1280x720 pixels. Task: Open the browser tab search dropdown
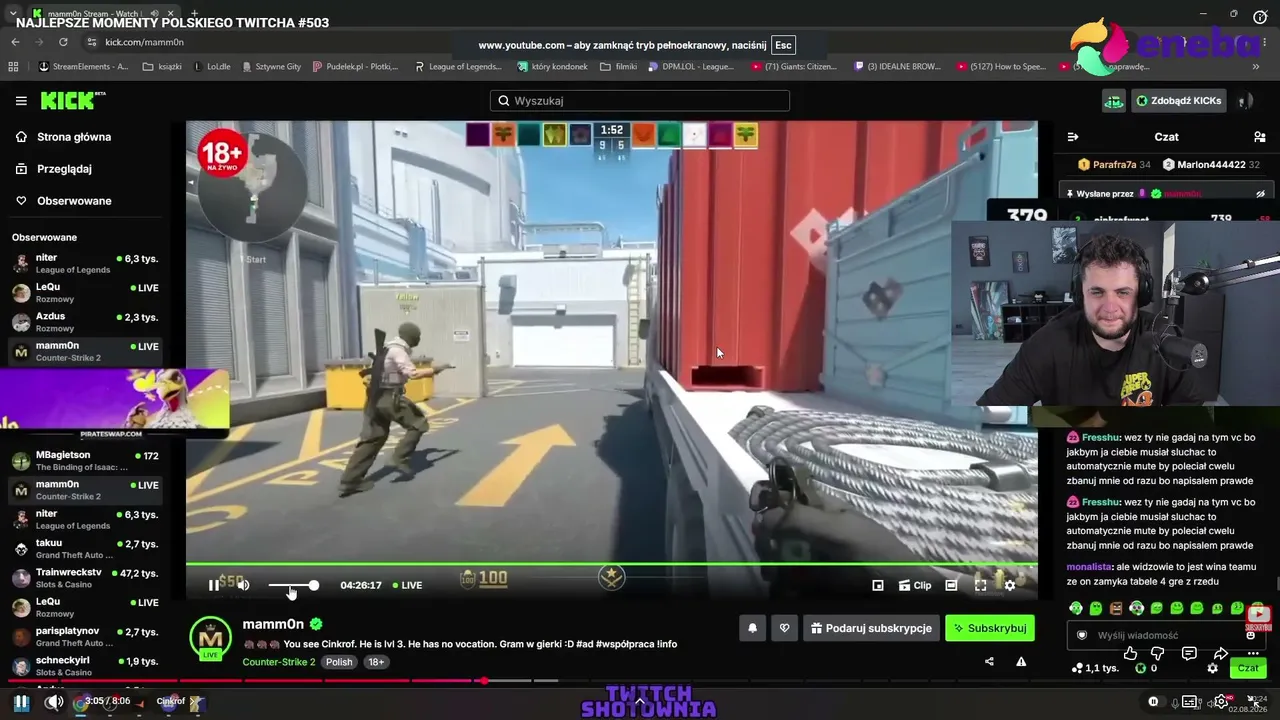(x=12, y=14)
